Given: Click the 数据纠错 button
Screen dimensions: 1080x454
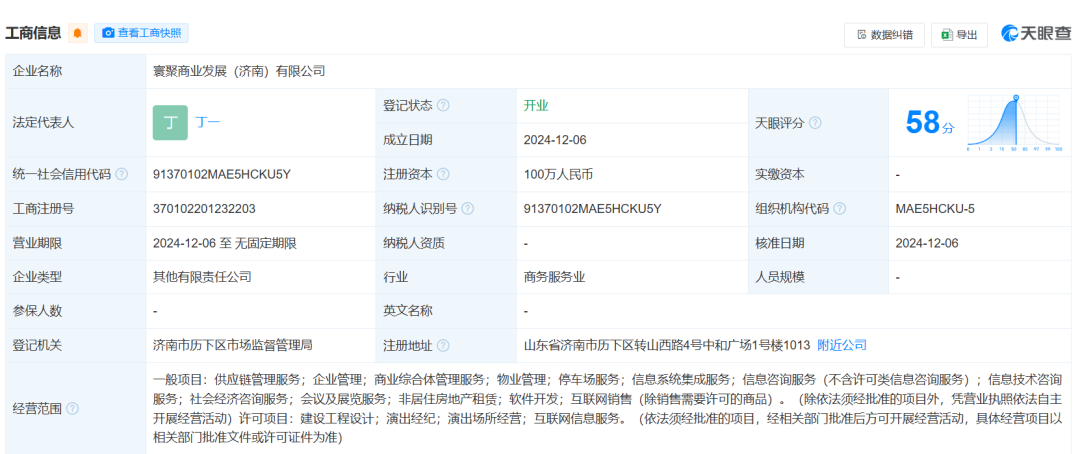Looking at the screenshot, I should (x=884, y=34).
